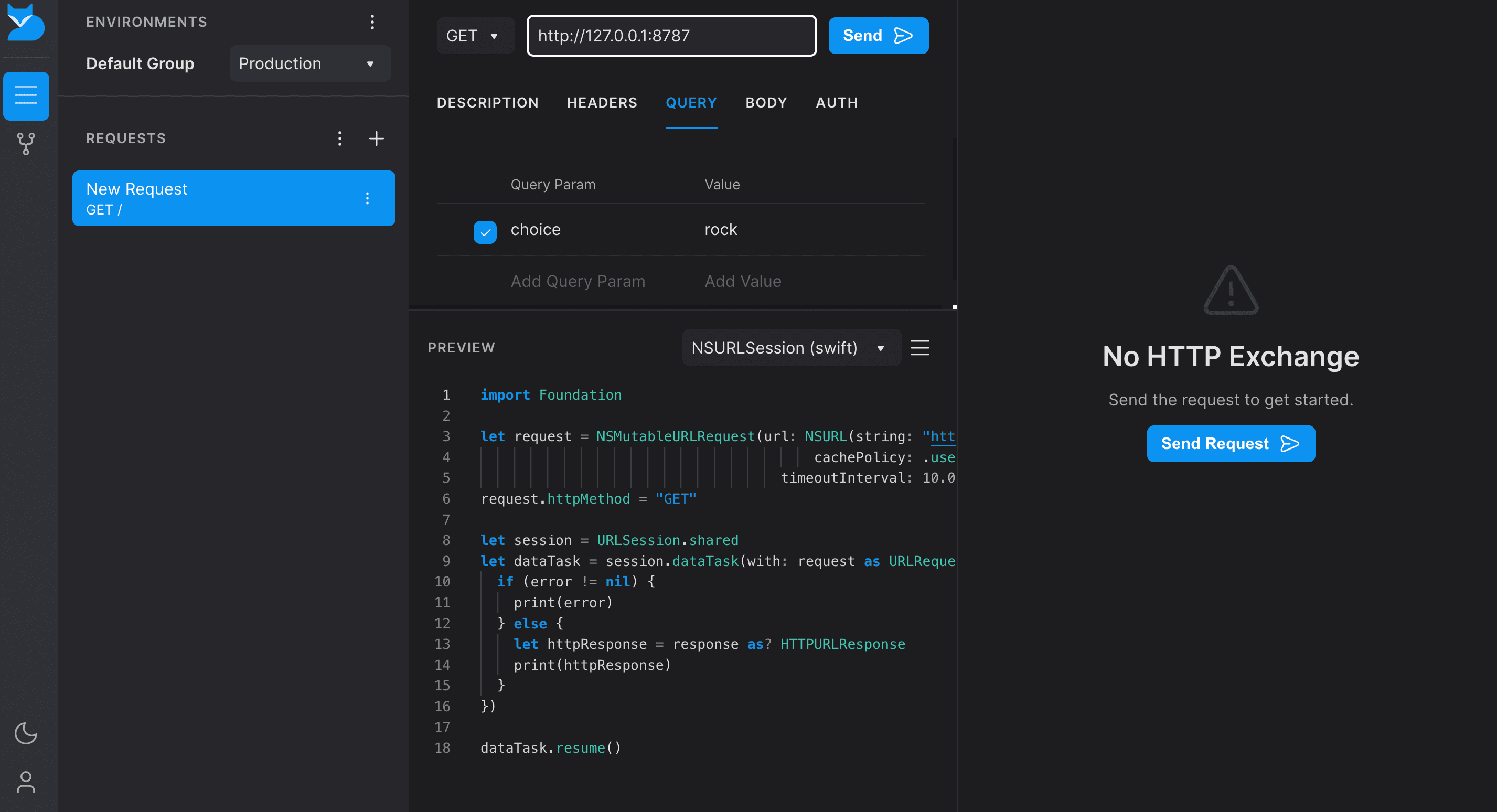Open the Production environment dropdown
Image resolution: width=1497 pixels, height=812 pixels.
[310, 63]
